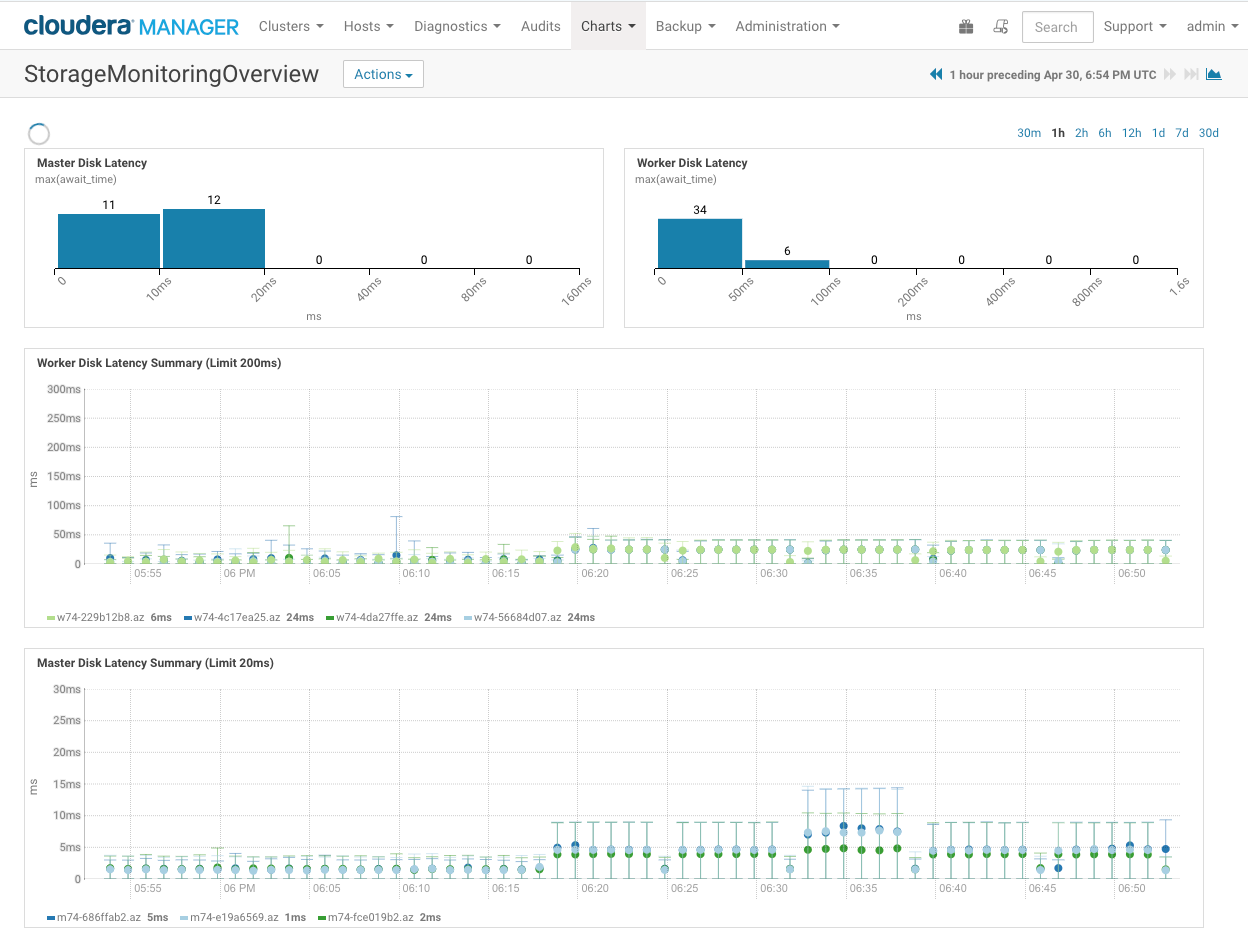Image resolution: width=1248 pixels, height=946 pixels.
Task: Open the running commands scroll icon
Action: (x=1000, y=27)
